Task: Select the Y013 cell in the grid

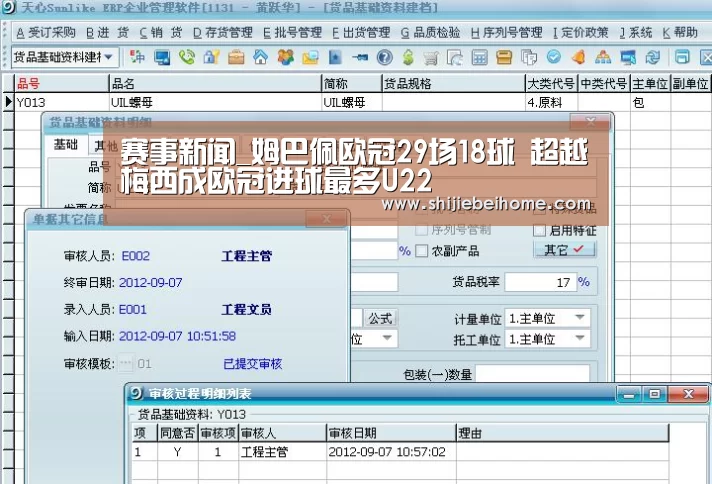Action: point(62,102)
